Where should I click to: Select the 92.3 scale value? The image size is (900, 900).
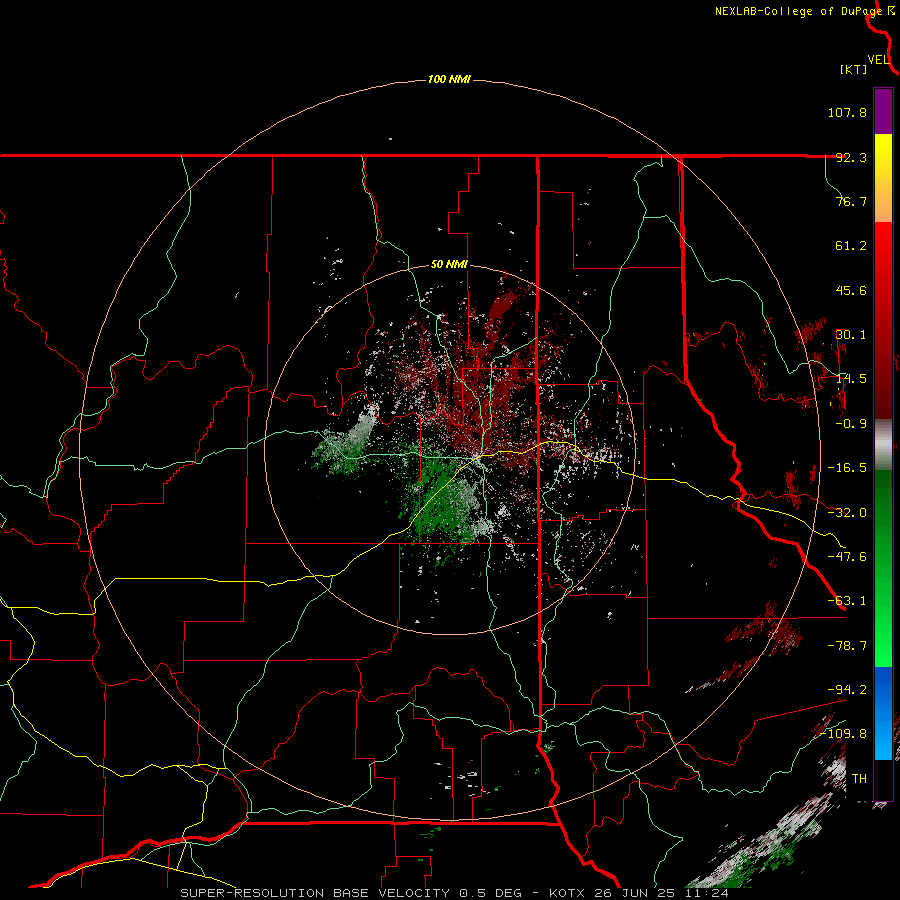(x=851, y=157)
